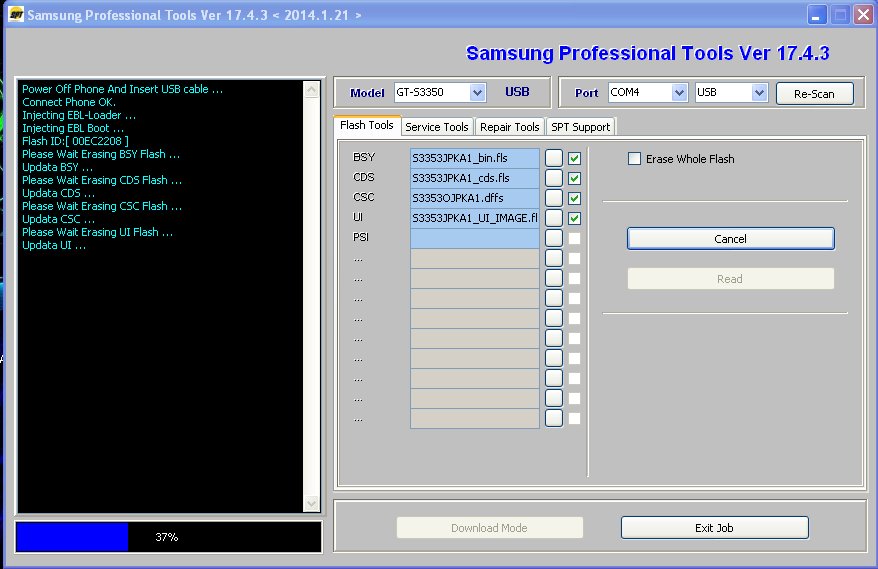Image resolution: width=878 pixels, height=569 pixels.
Task: Click the Read button
Action: [730, 279]
